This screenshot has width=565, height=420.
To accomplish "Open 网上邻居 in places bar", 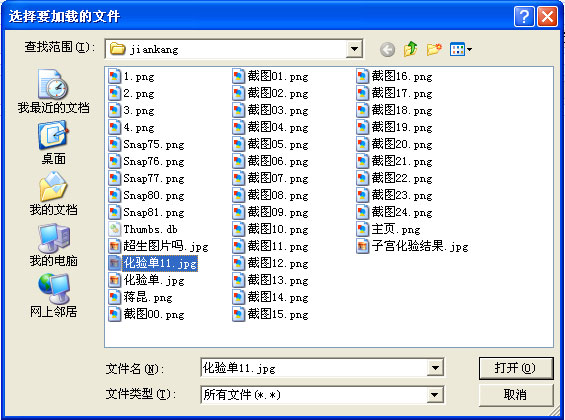I will 53,296.
